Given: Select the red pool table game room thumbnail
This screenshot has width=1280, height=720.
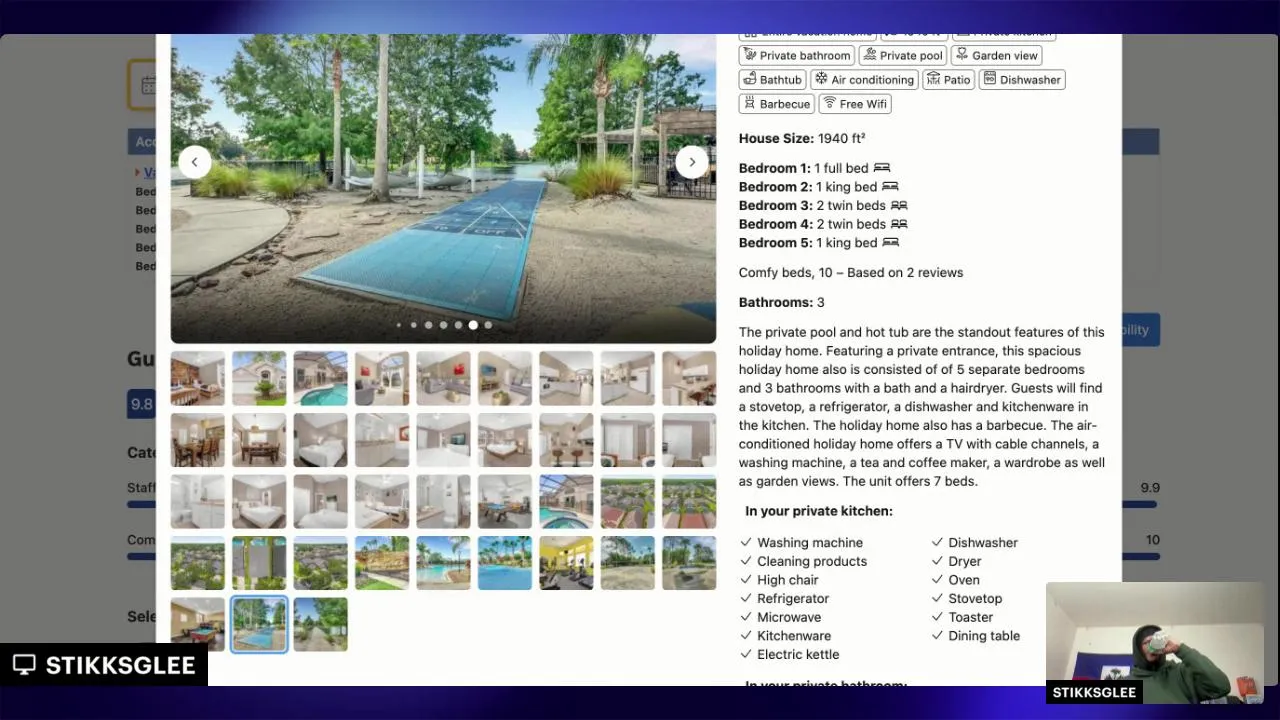Looking at the screenshot, I should 197,625.
